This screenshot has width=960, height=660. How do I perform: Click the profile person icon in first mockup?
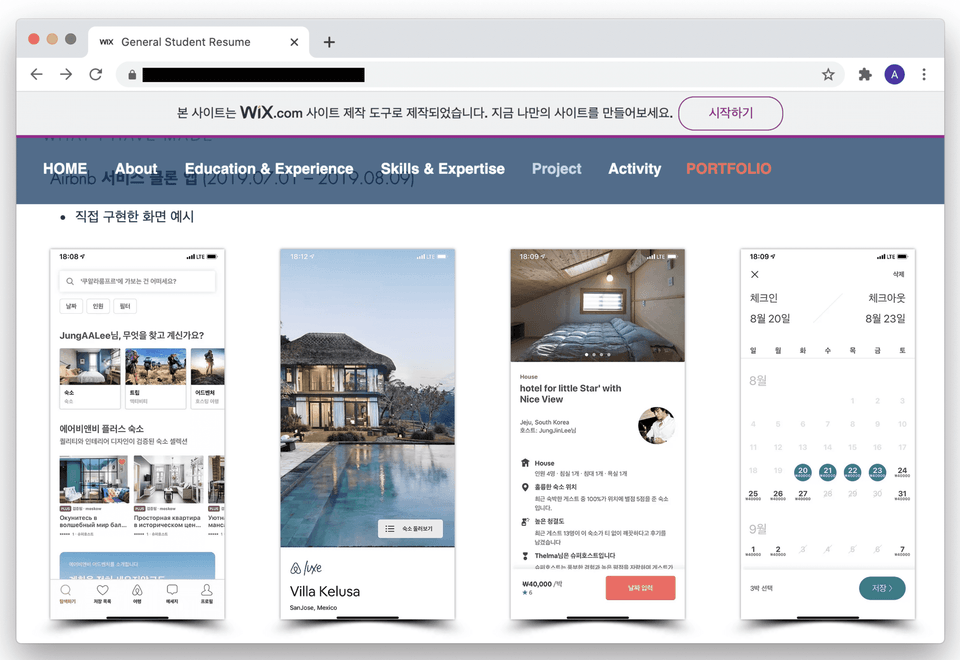coord(207,590)
